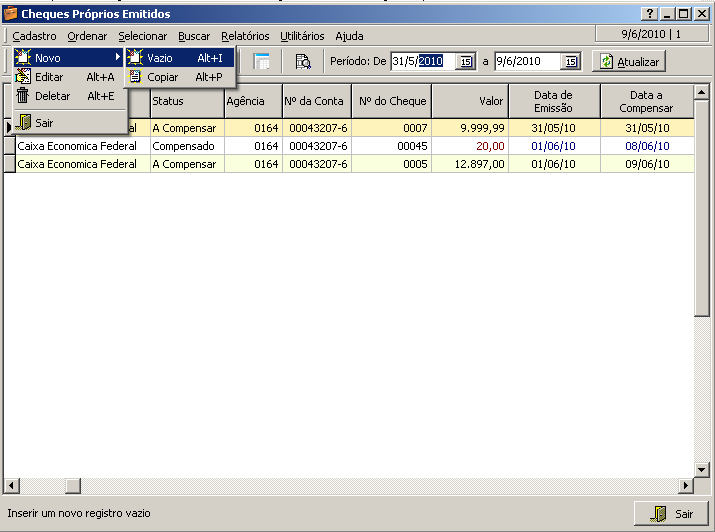This screenshot has height=532, width=715.
Task: Open the end date calendar picker
Action: [570, 62]
